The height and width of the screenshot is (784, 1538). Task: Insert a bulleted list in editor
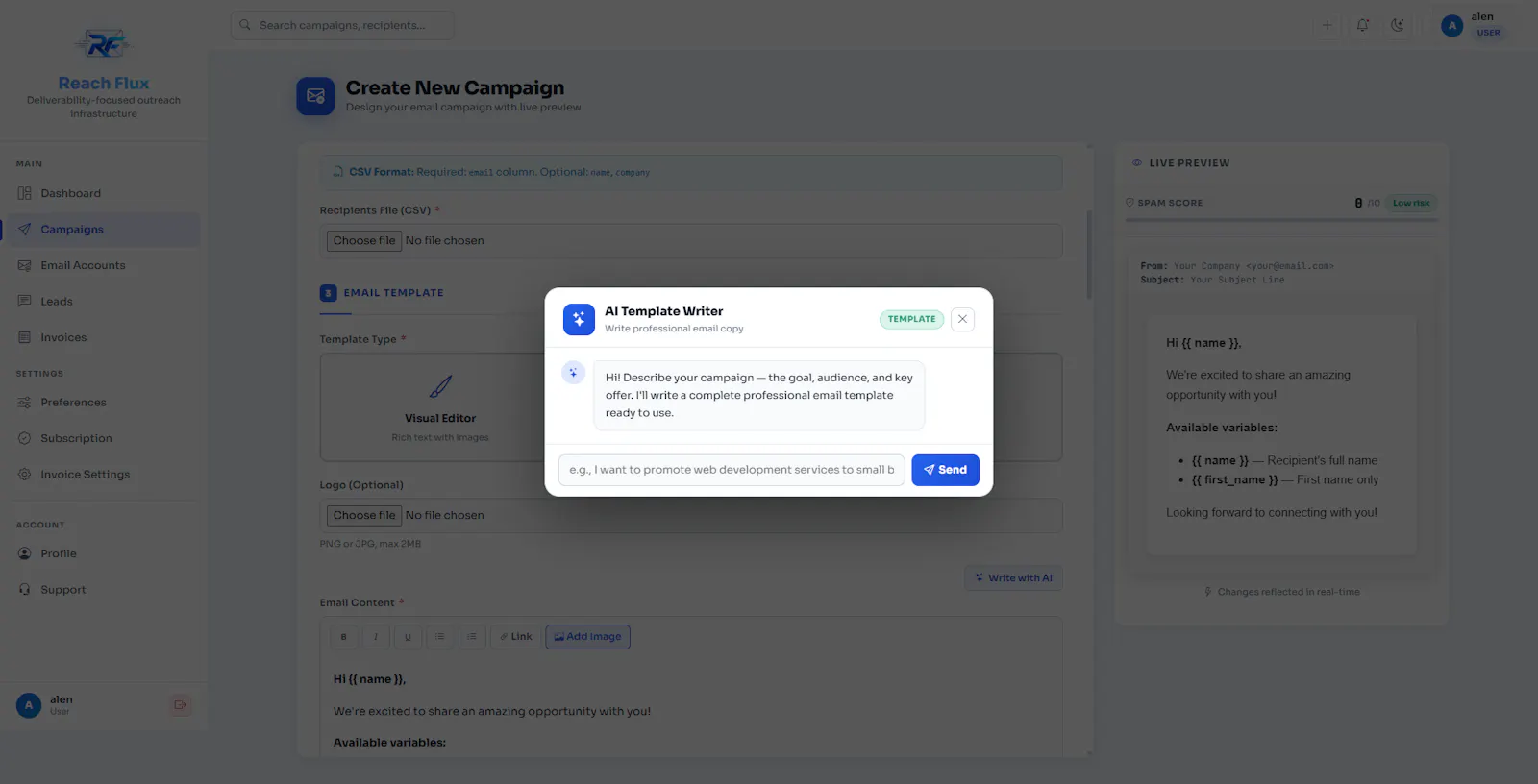(439, 637)
